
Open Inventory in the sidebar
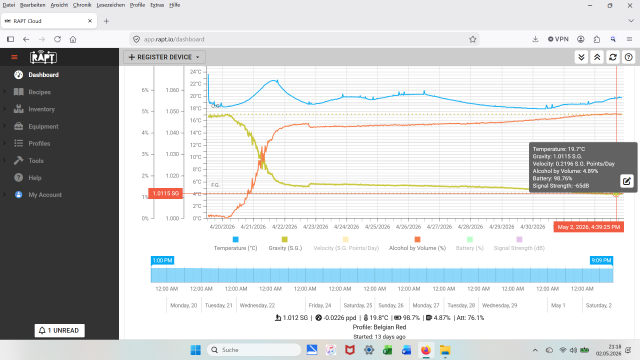point(41,109)
